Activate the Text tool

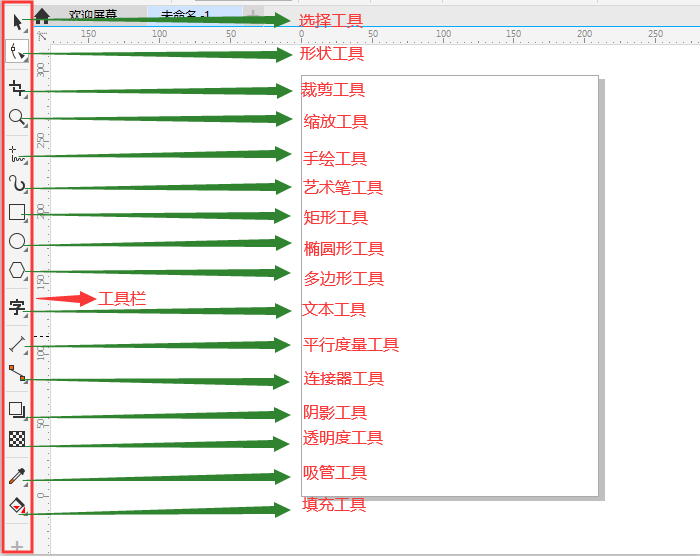tap(17, 307)
